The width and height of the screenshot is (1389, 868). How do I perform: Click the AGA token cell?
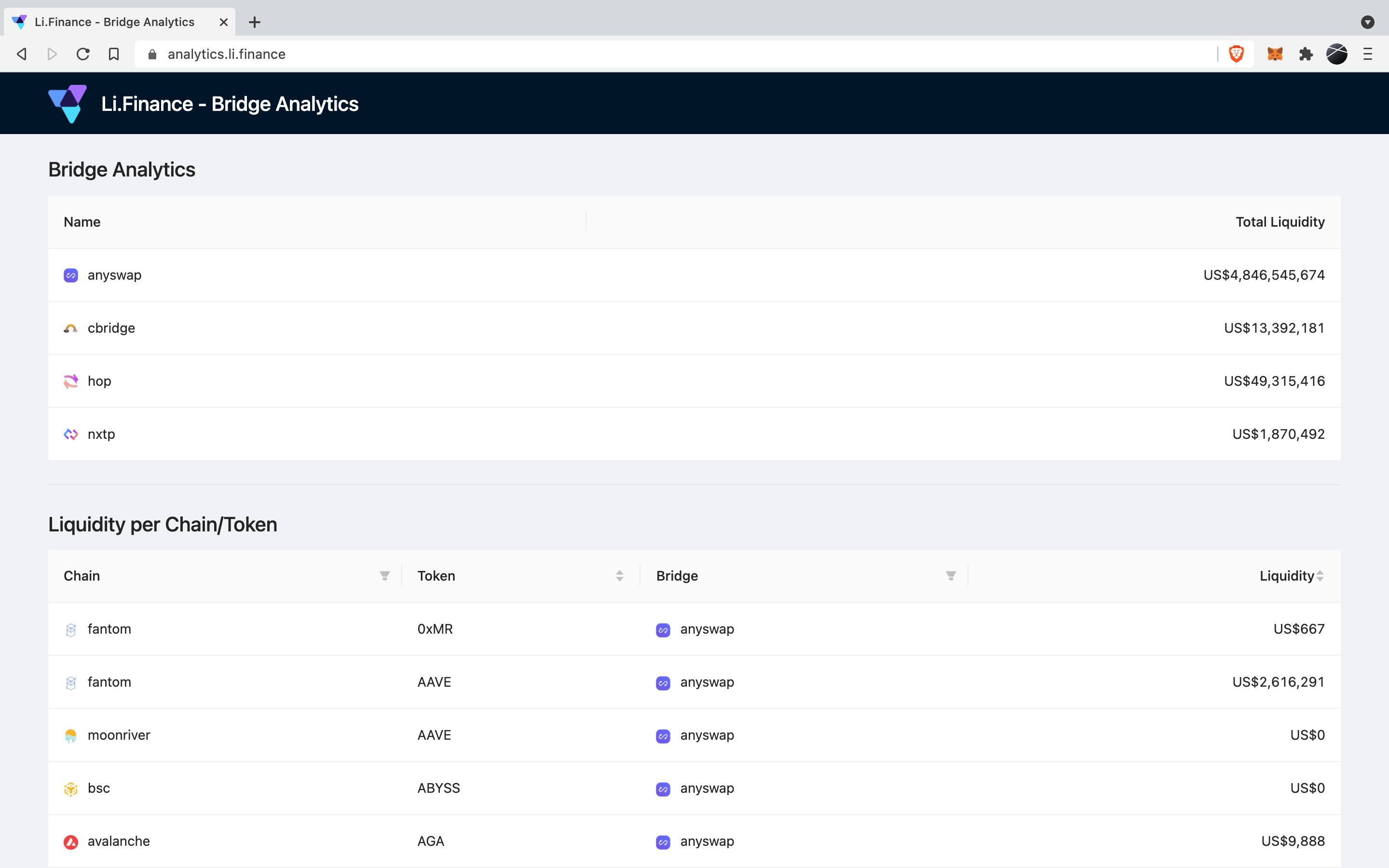[x=431, y=841]
